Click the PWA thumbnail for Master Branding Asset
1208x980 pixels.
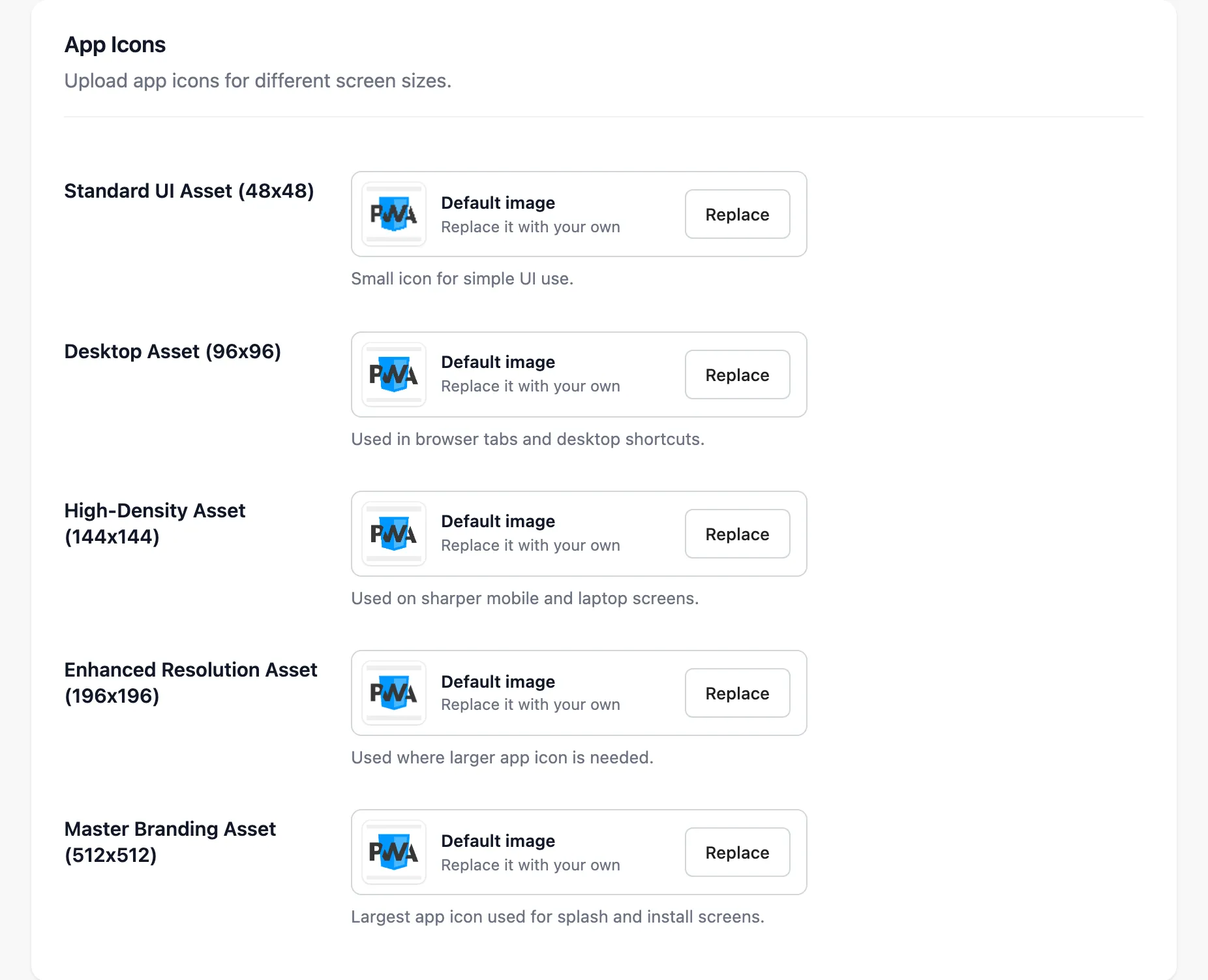coord(394,852)
